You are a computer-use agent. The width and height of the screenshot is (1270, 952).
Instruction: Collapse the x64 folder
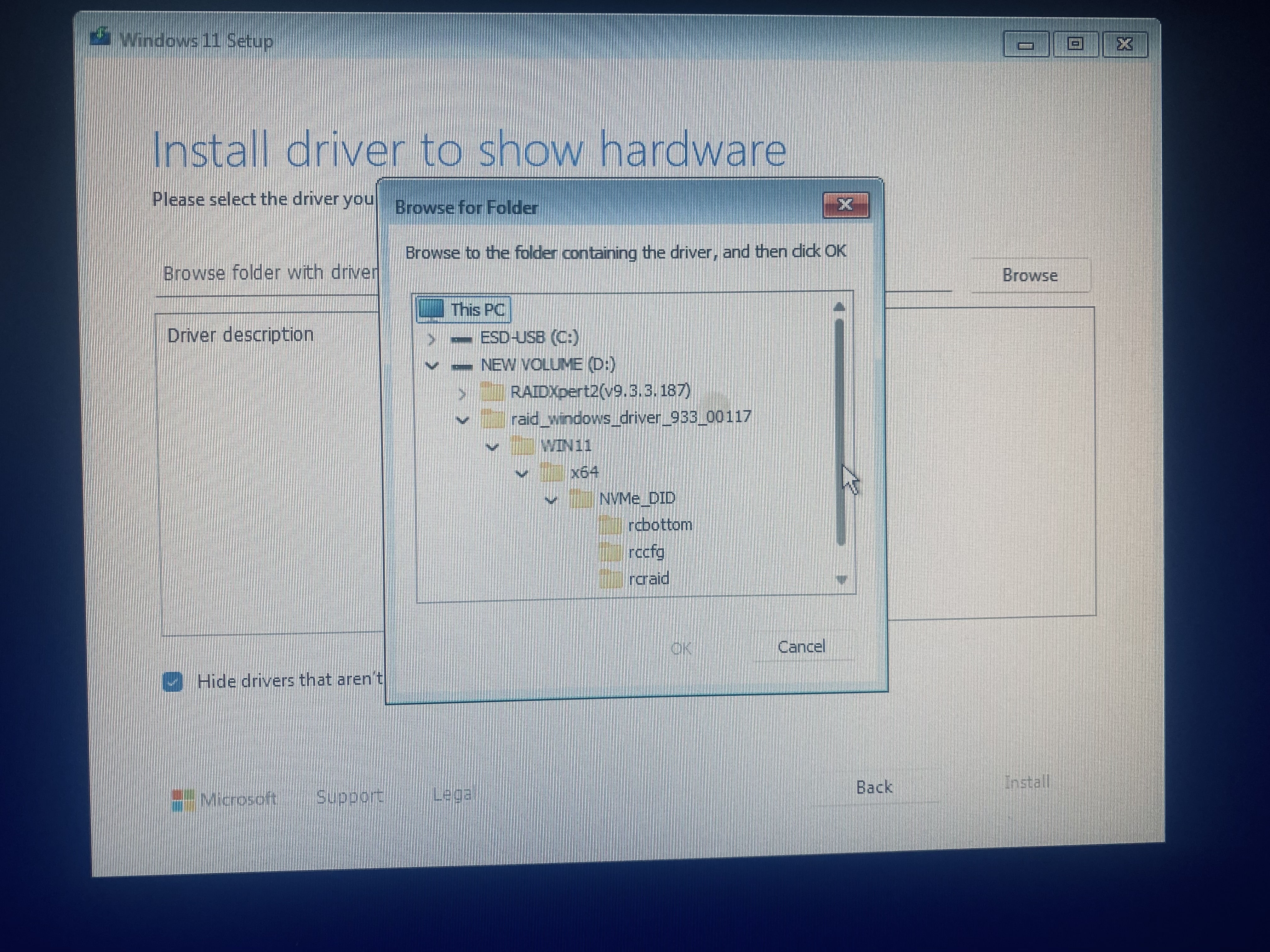pos(521,473)
